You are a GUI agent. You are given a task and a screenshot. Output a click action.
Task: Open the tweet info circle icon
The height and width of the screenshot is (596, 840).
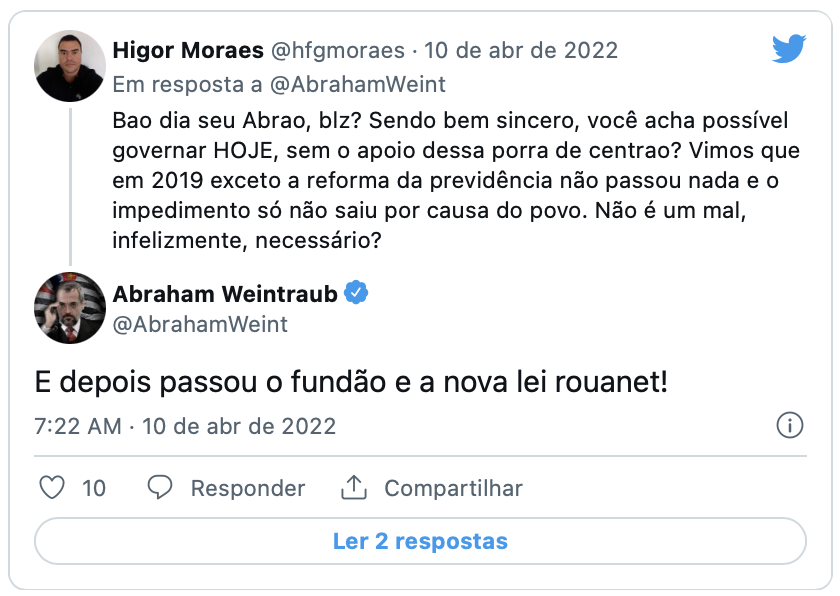tap(790, 426)
